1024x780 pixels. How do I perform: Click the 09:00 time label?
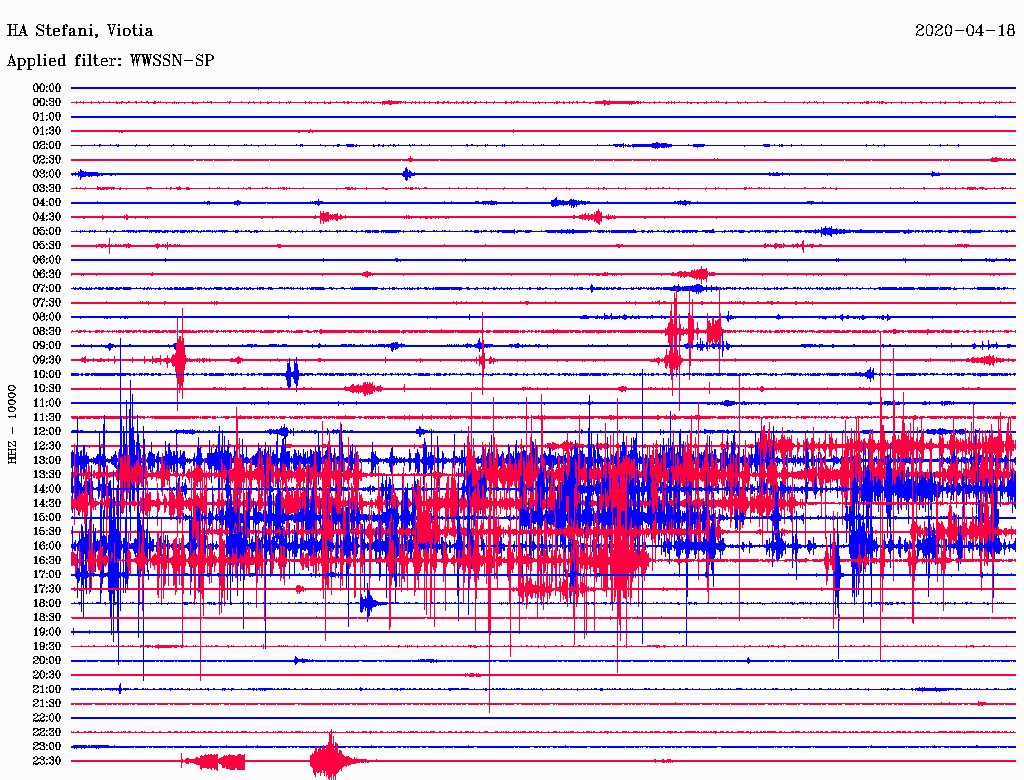[47, 346]
